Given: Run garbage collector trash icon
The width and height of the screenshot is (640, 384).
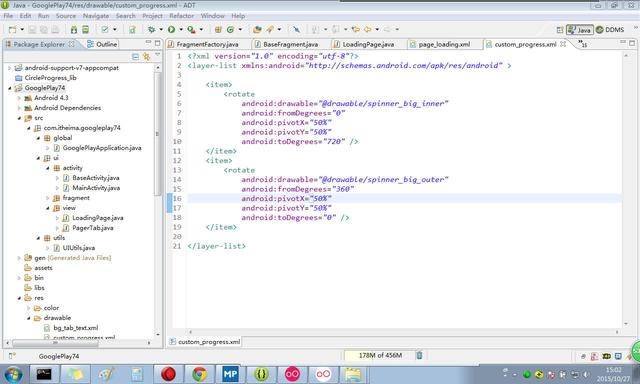Looking at the screenshot, I should [x=419, y=355].
